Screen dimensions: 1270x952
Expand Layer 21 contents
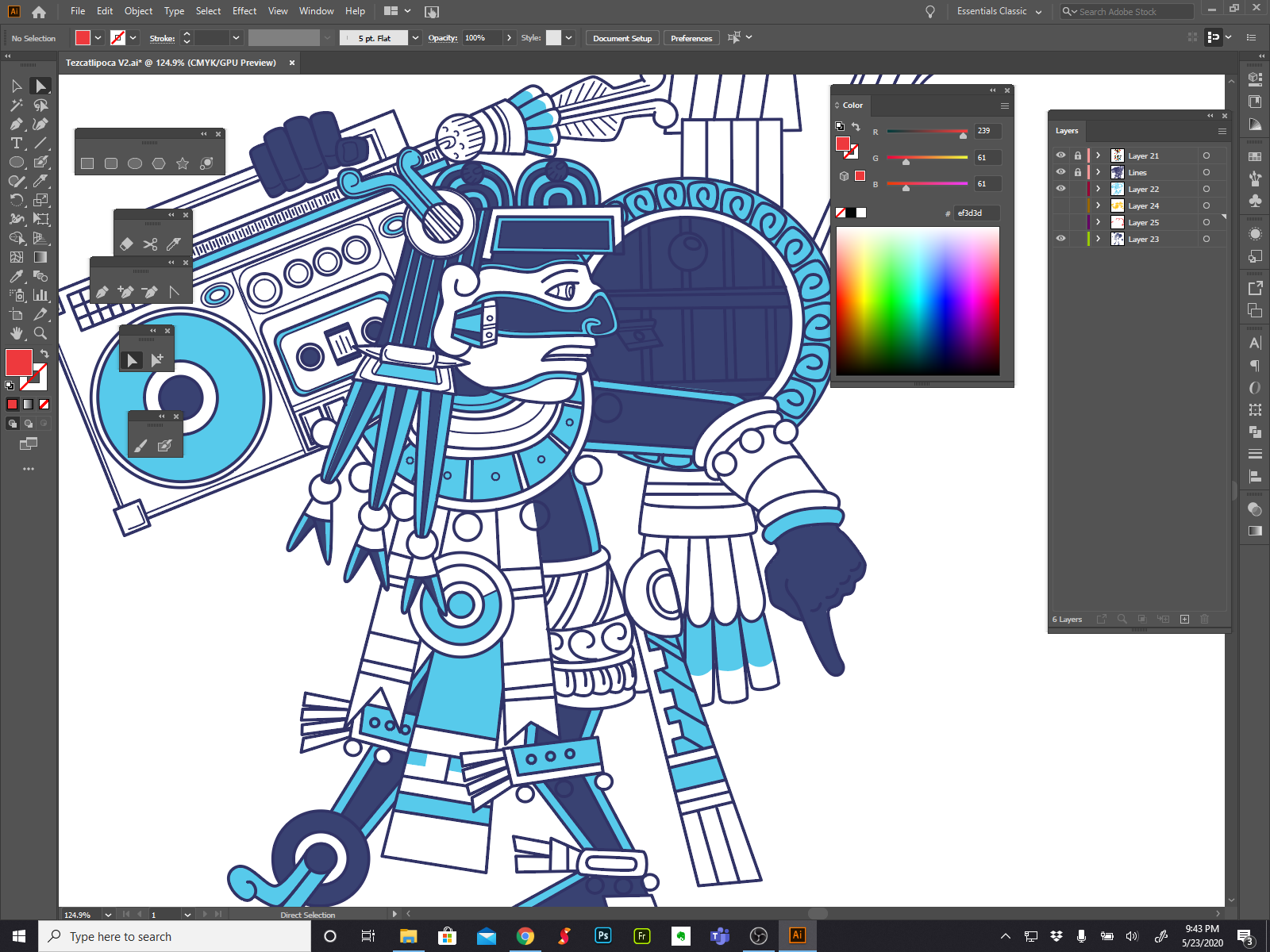click(x=1099, y=155)
